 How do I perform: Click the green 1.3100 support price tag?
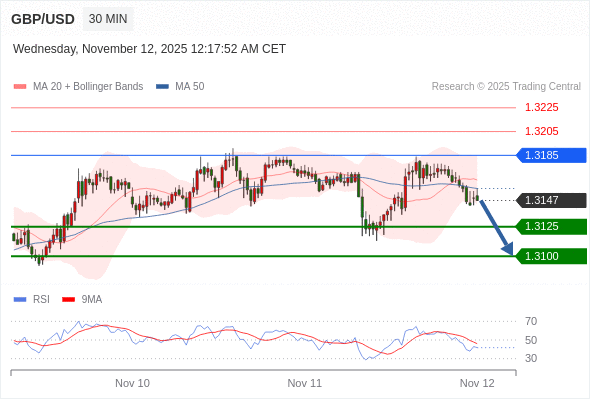coord(551,256)
